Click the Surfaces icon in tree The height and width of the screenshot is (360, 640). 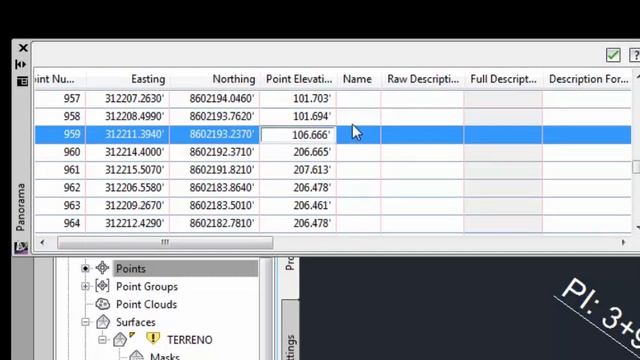(x=103, y=322)
